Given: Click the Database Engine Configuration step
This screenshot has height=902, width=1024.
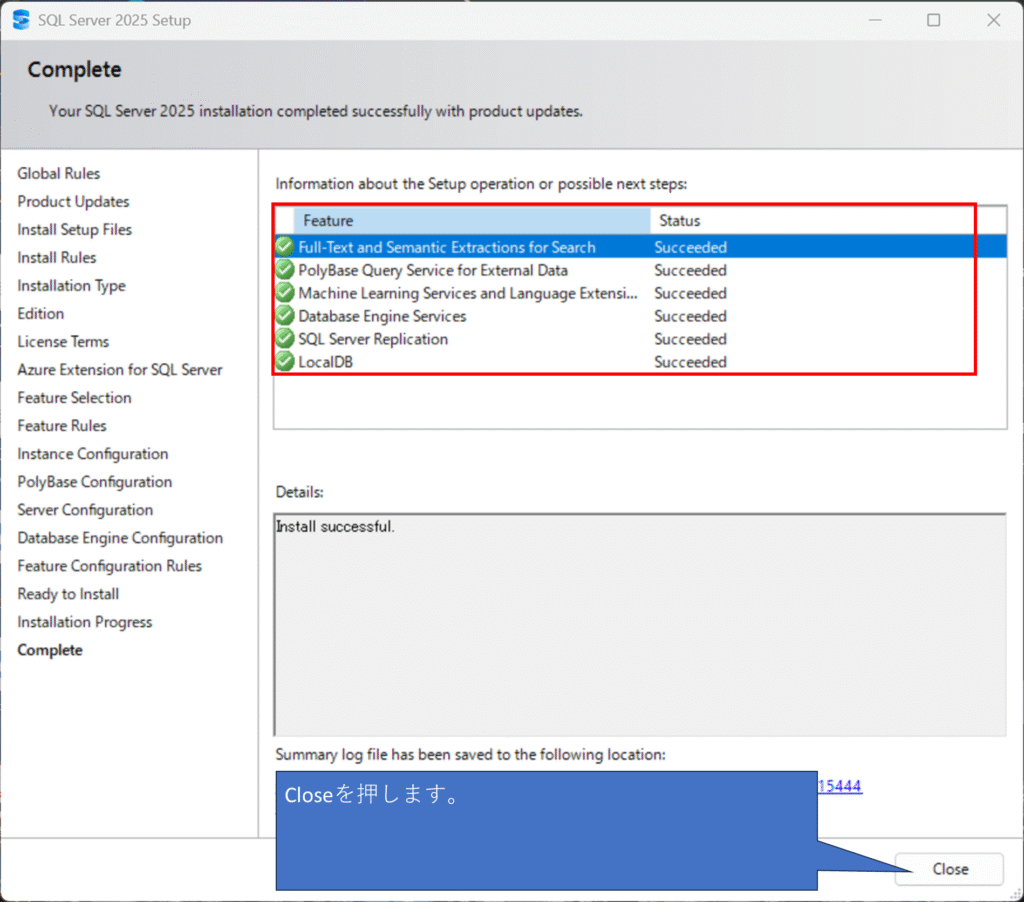Looking at the screenshot, I should 120,538.
